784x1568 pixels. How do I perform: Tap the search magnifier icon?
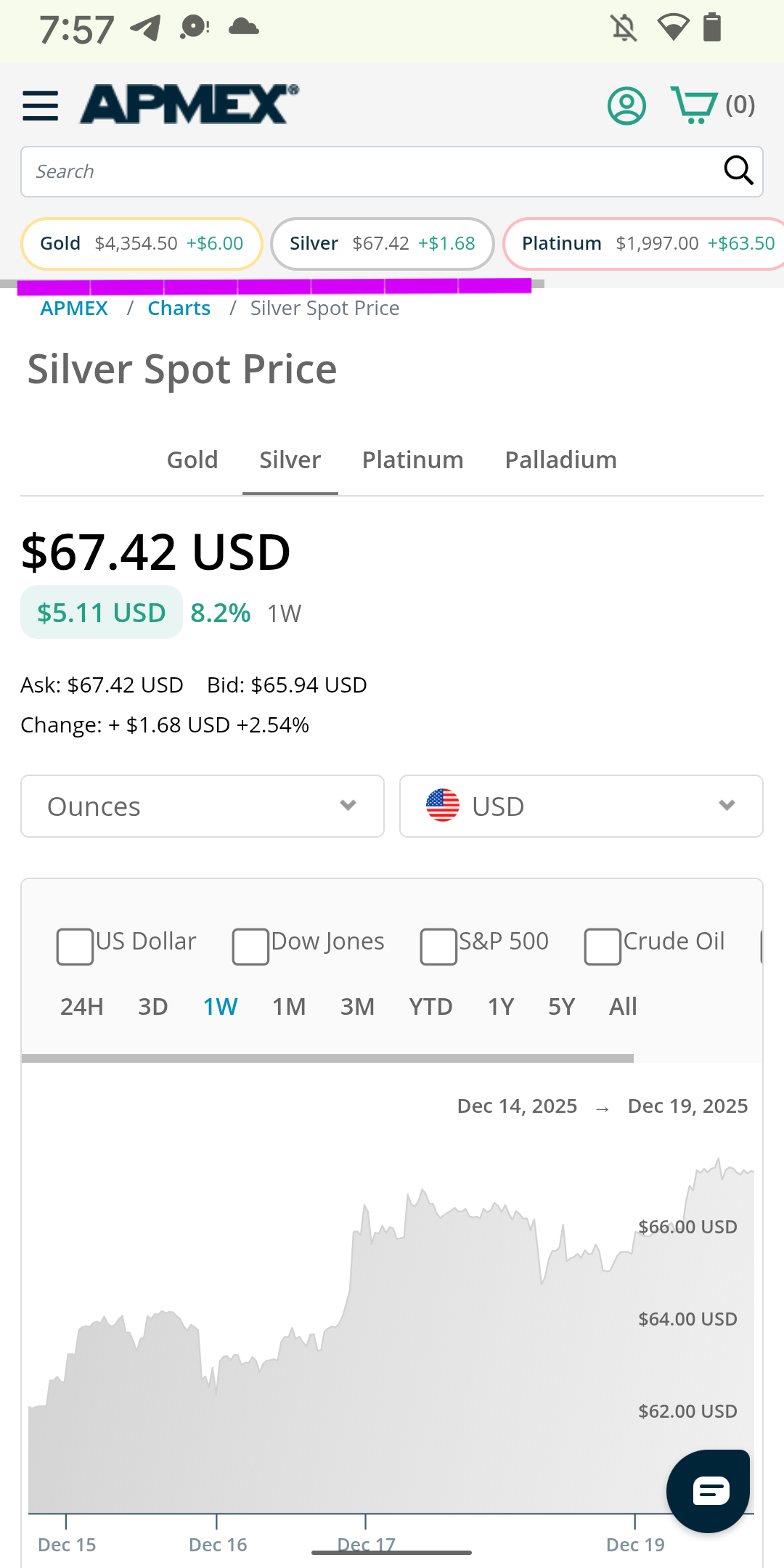pyautogui.click(x=738, y=171)
